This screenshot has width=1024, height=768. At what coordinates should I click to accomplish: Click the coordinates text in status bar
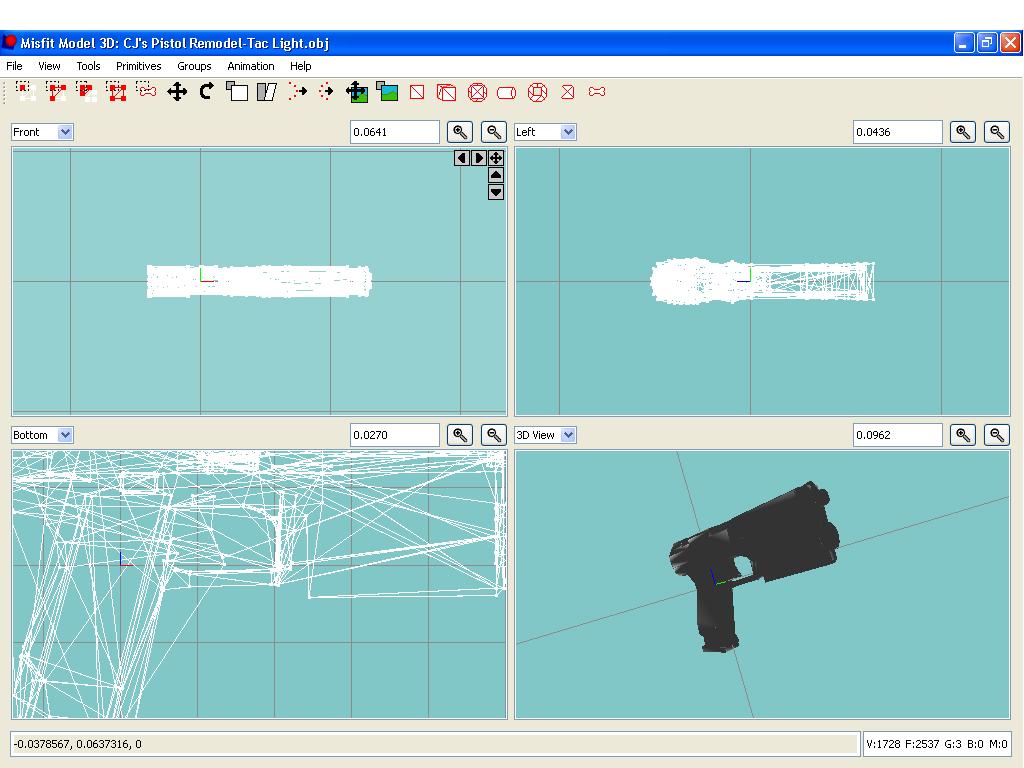[x=78, y=744]
